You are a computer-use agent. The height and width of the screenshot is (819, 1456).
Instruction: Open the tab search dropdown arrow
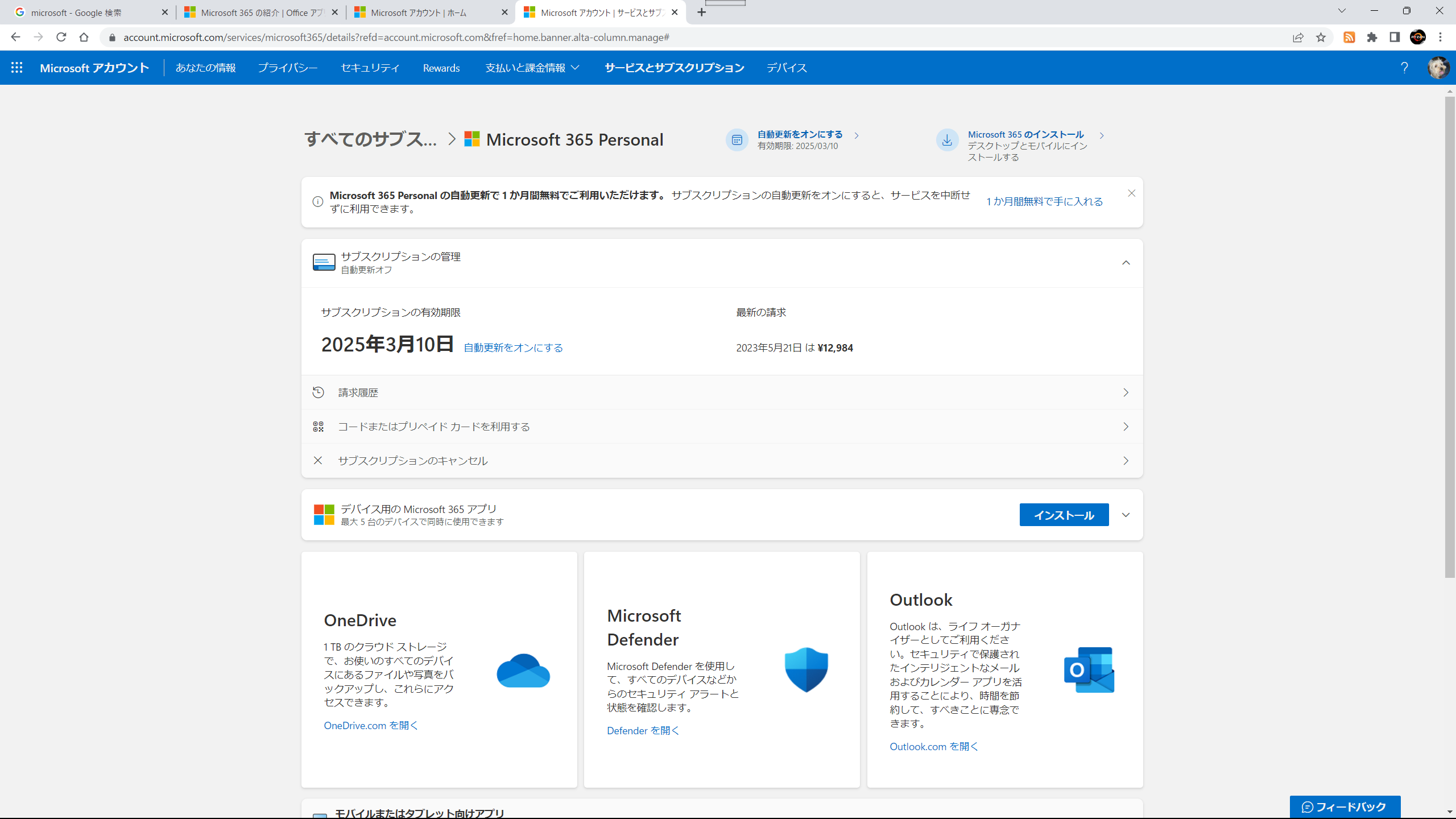pyautogui.click(x=1342, y=11)
